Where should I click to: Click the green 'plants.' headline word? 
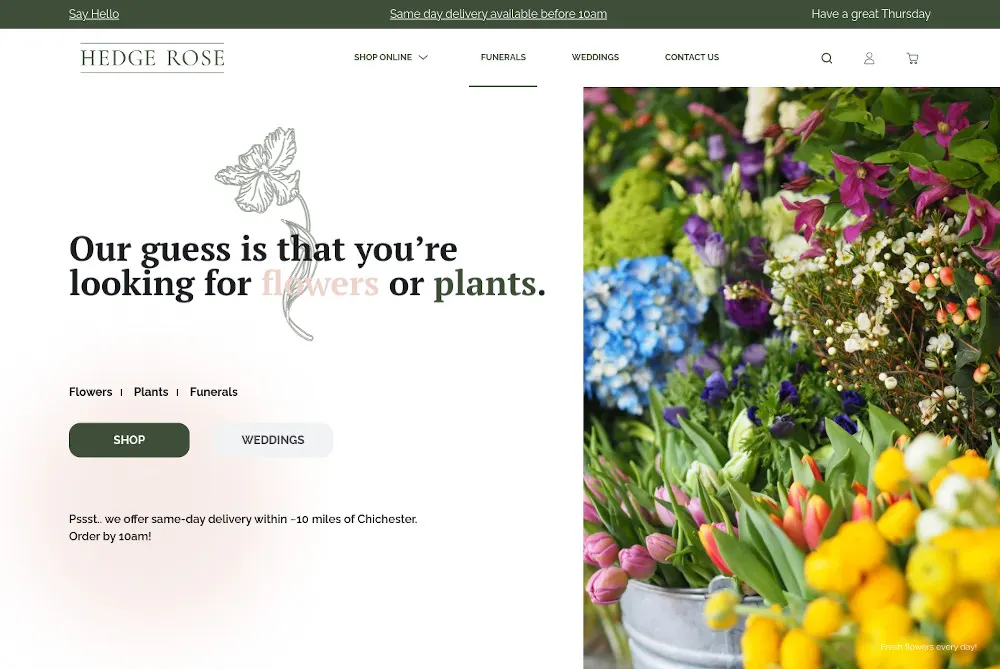point(490,284)
